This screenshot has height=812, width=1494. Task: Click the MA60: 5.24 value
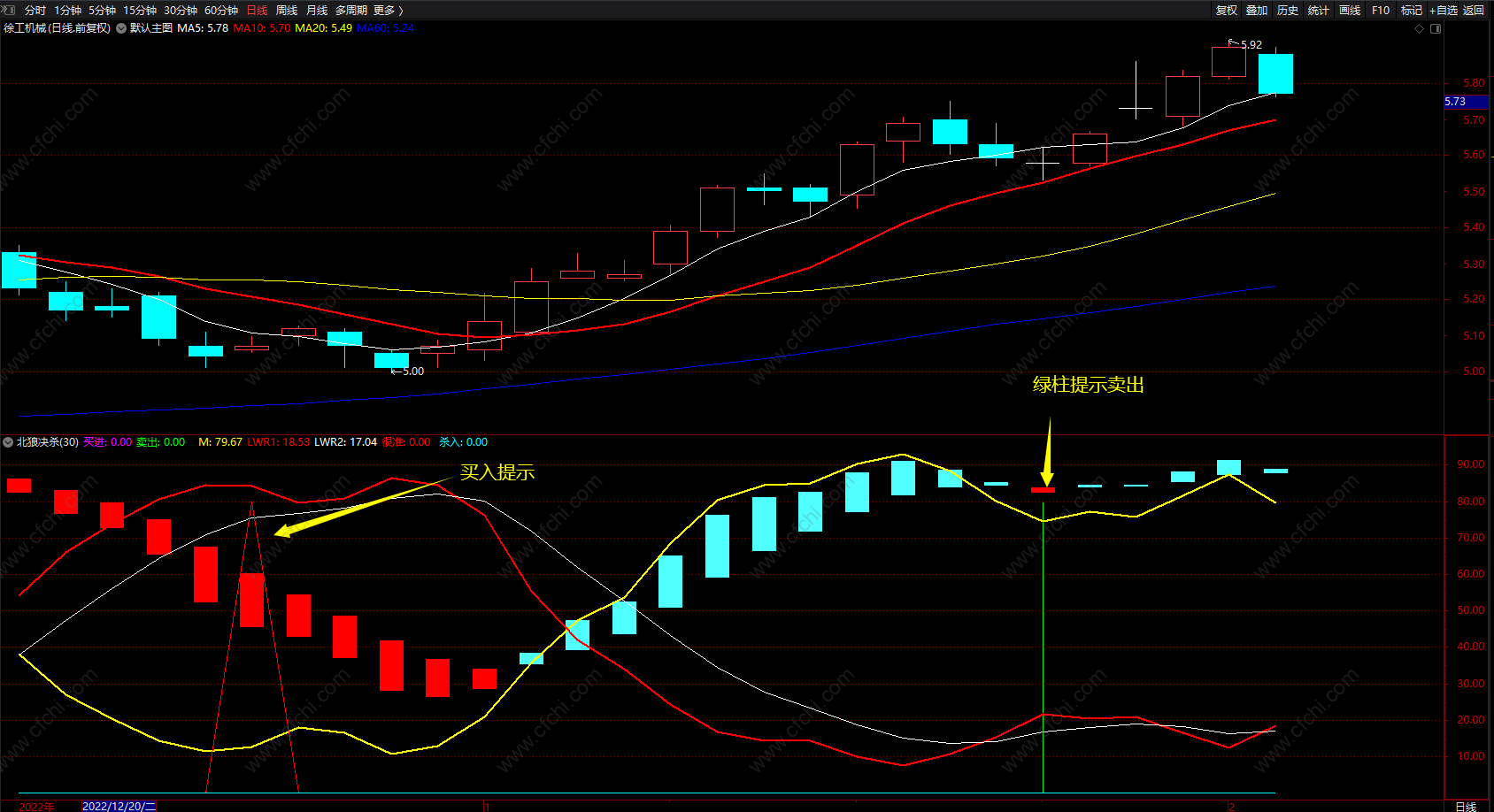[x=385, y=28]
